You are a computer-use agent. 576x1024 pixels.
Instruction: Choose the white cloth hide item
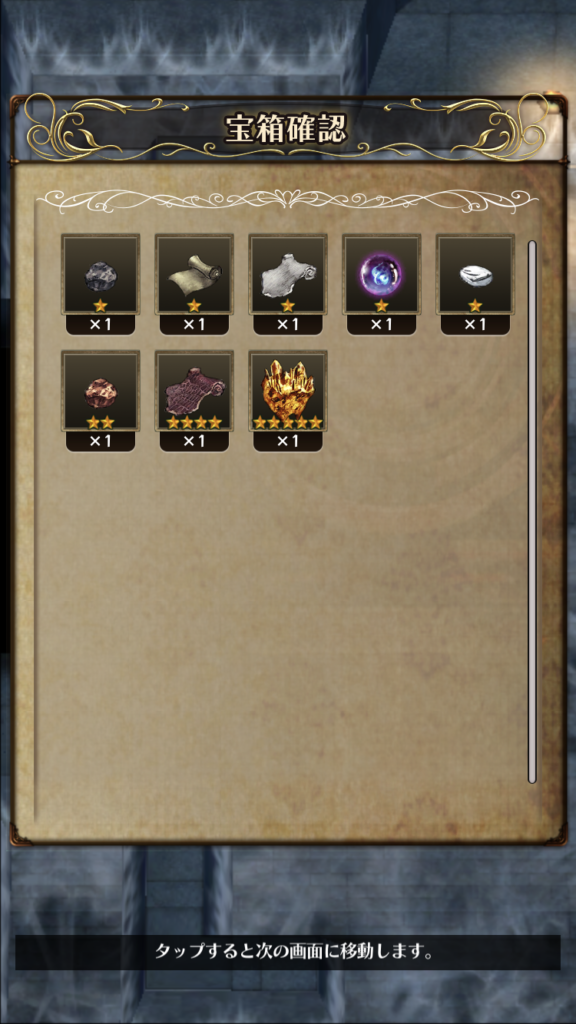[288, 275]
